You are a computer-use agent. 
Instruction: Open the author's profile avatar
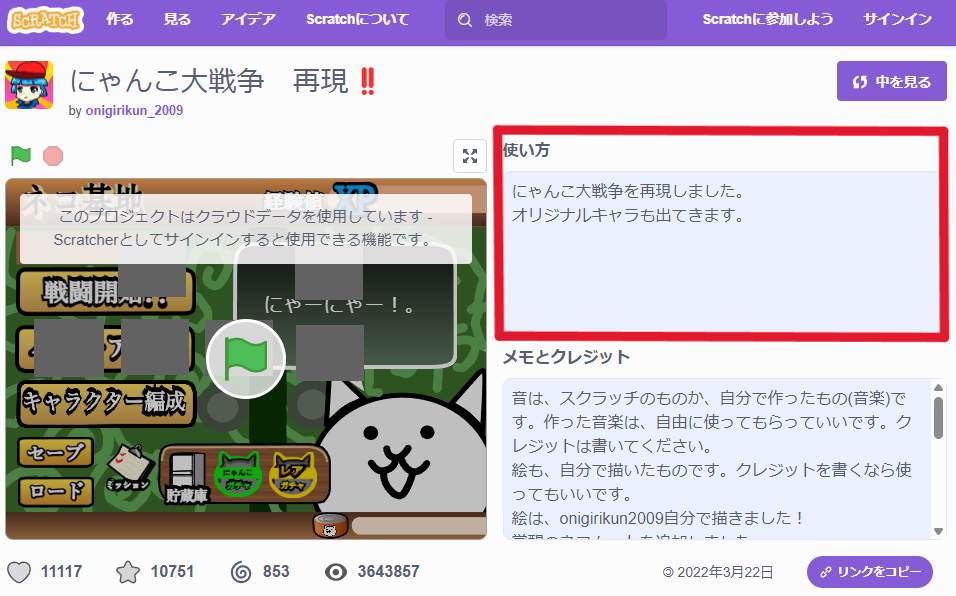point(29,86)
